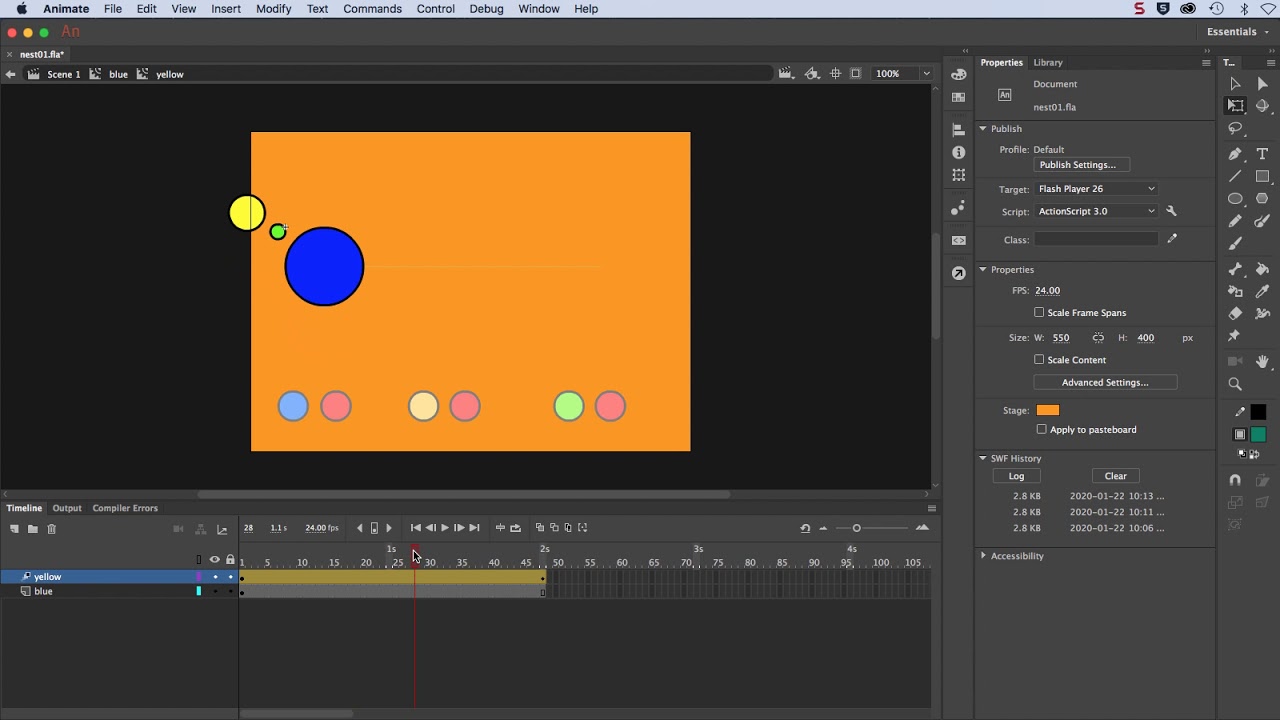Select the Pen tool
This screenshot has height=720, width=1280.
(x=1235, y=154)
